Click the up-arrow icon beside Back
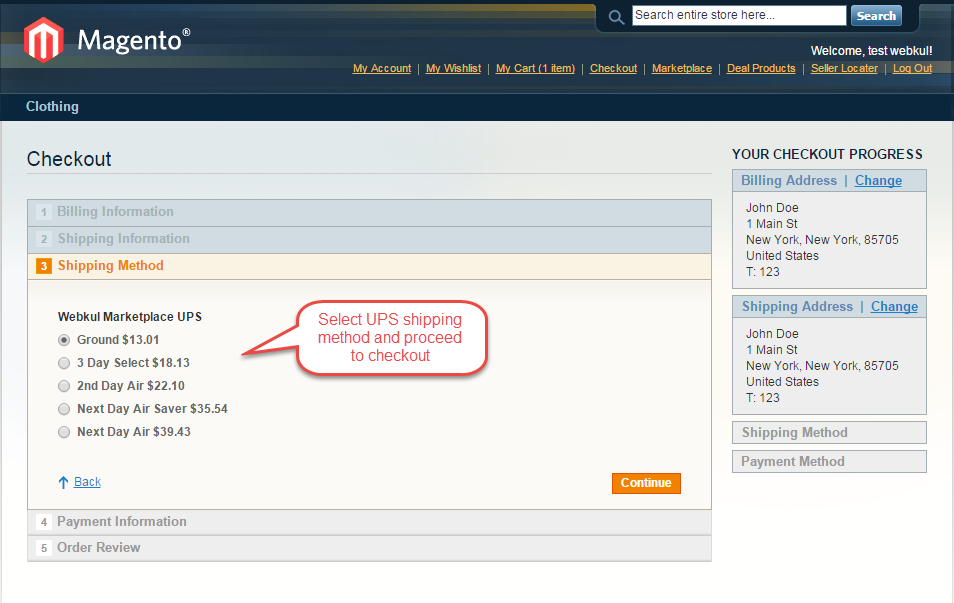This screenshot has width=954, height=603. click(63, 483)
